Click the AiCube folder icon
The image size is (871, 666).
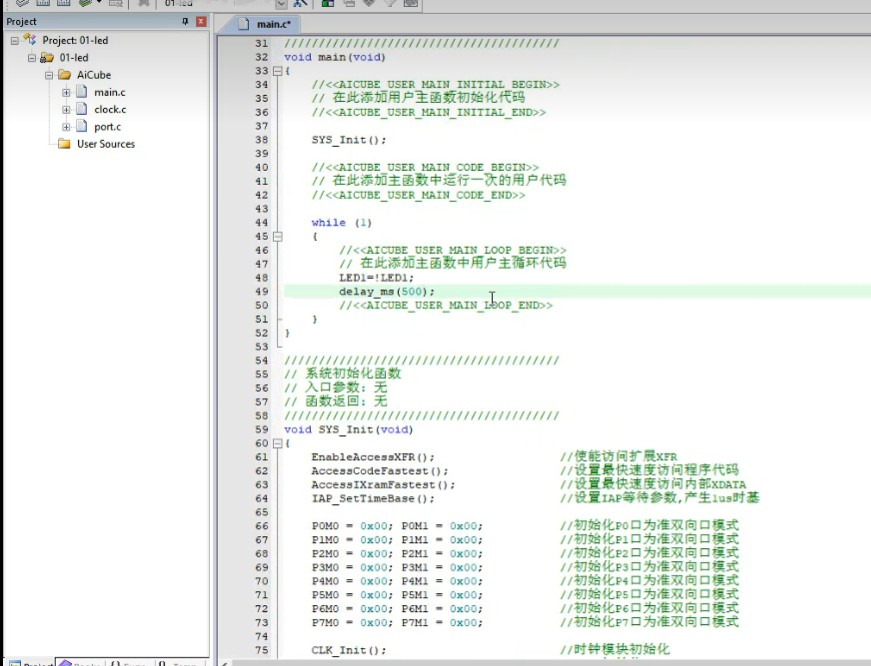(x=65, y=75)
